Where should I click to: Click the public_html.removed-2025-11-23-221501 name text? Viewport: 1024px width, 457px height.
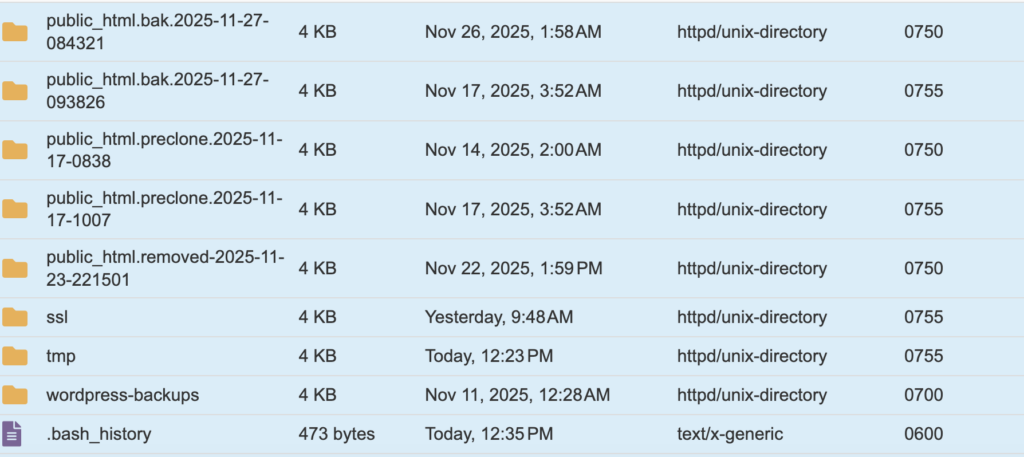(165, 268)
